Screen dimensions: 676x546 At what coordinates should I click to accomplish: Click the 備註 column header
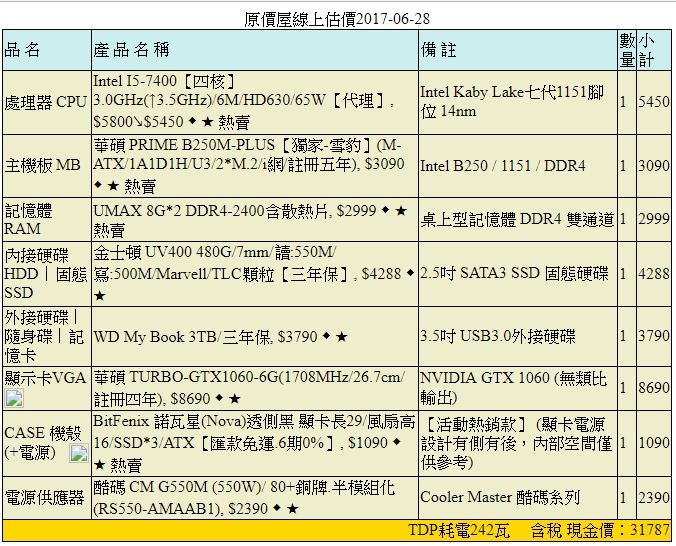pos(438,50)
